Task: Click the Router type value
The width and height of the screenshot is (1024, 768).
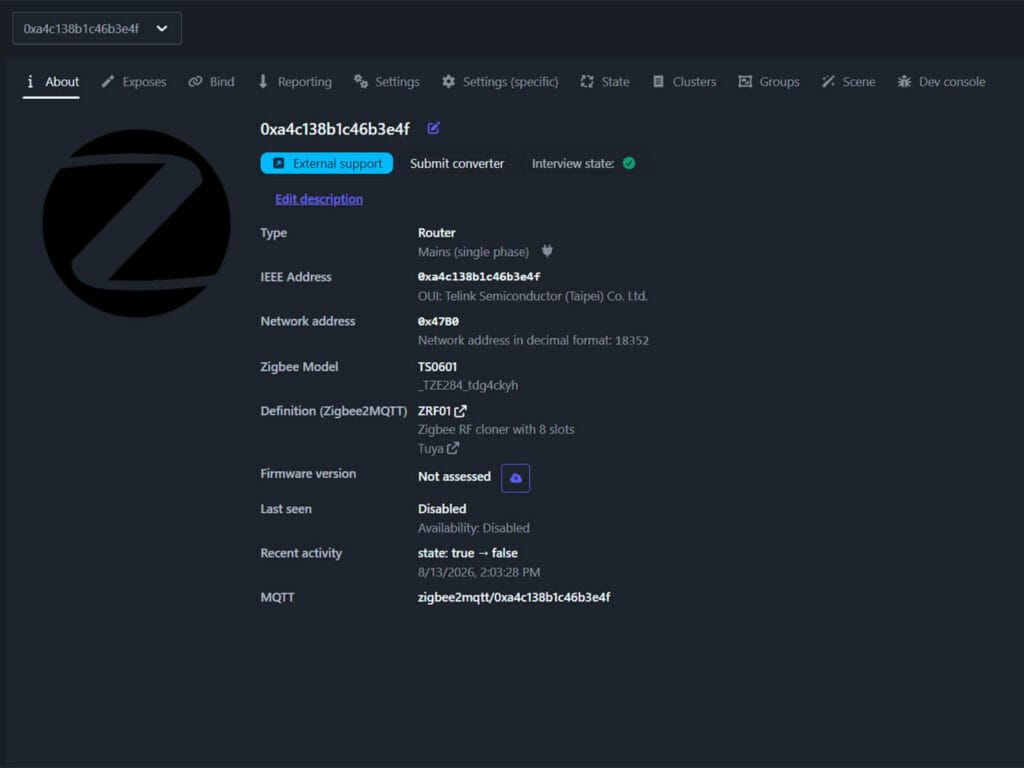Action: [436, 232]
